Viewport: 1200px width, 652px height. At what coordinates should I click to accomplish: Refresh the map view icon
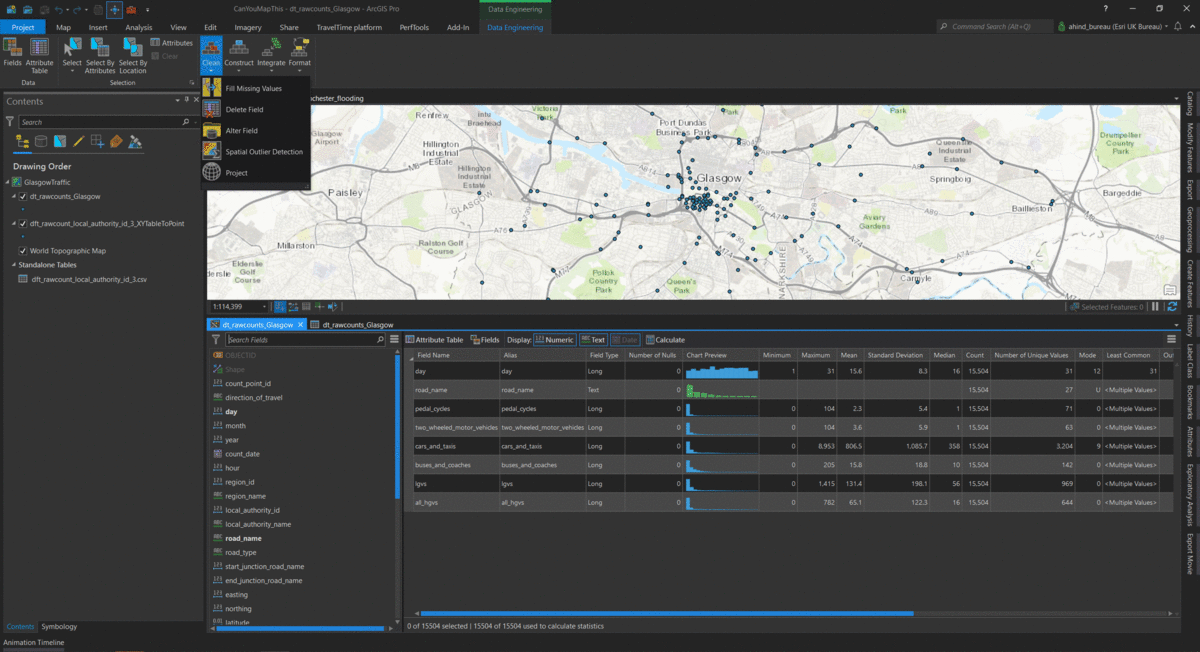click(x=1172, y=307)
